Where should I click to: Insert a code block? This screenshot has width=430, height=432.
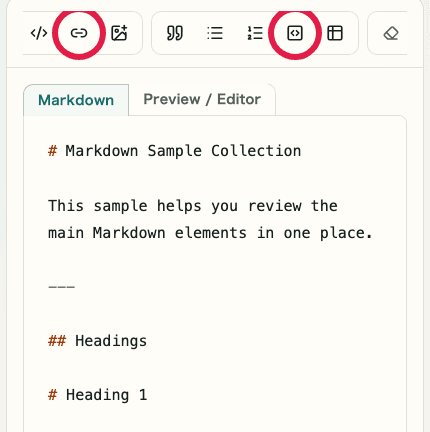(295, 33)
